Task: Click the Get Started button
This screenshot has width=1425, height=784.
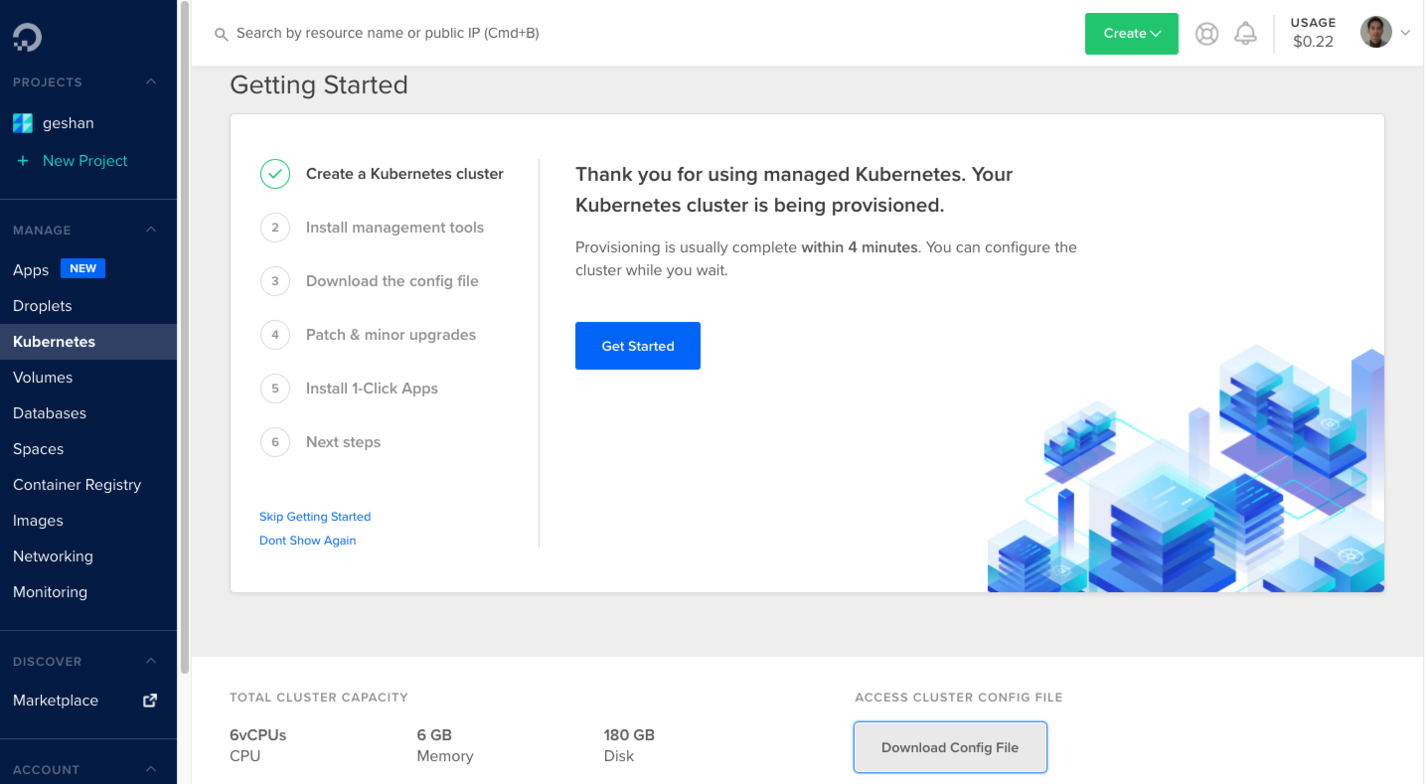Action: [637, 346]
